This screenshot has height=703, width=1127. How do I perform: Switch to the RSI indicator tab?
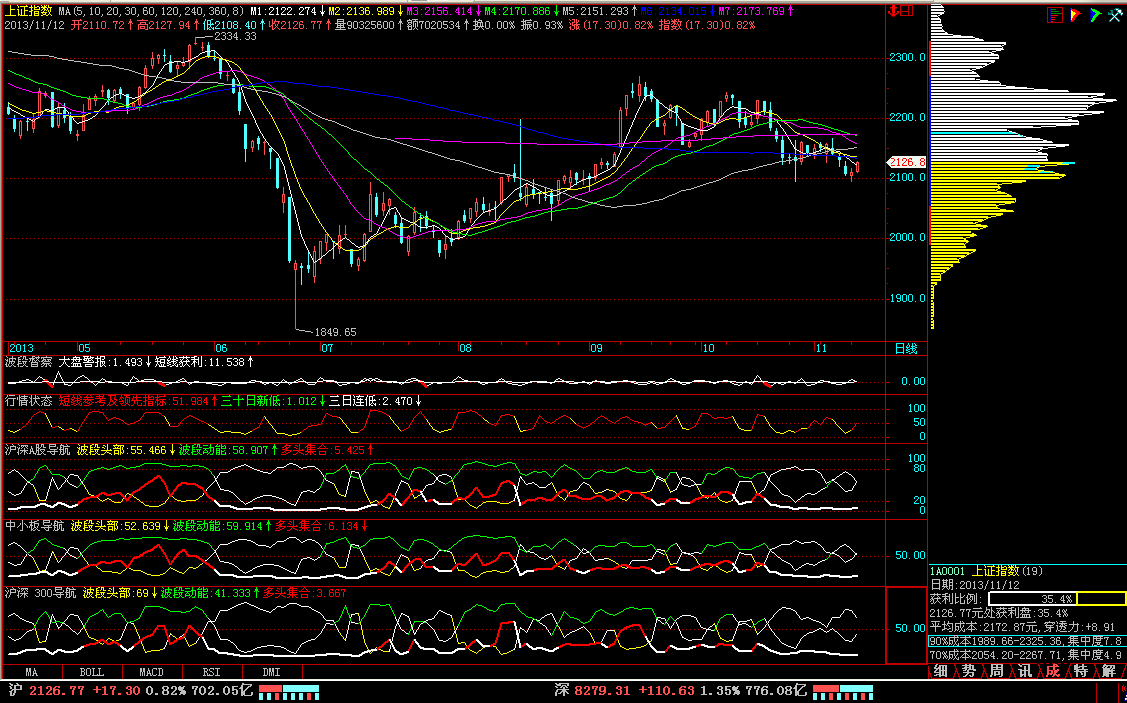211,672
